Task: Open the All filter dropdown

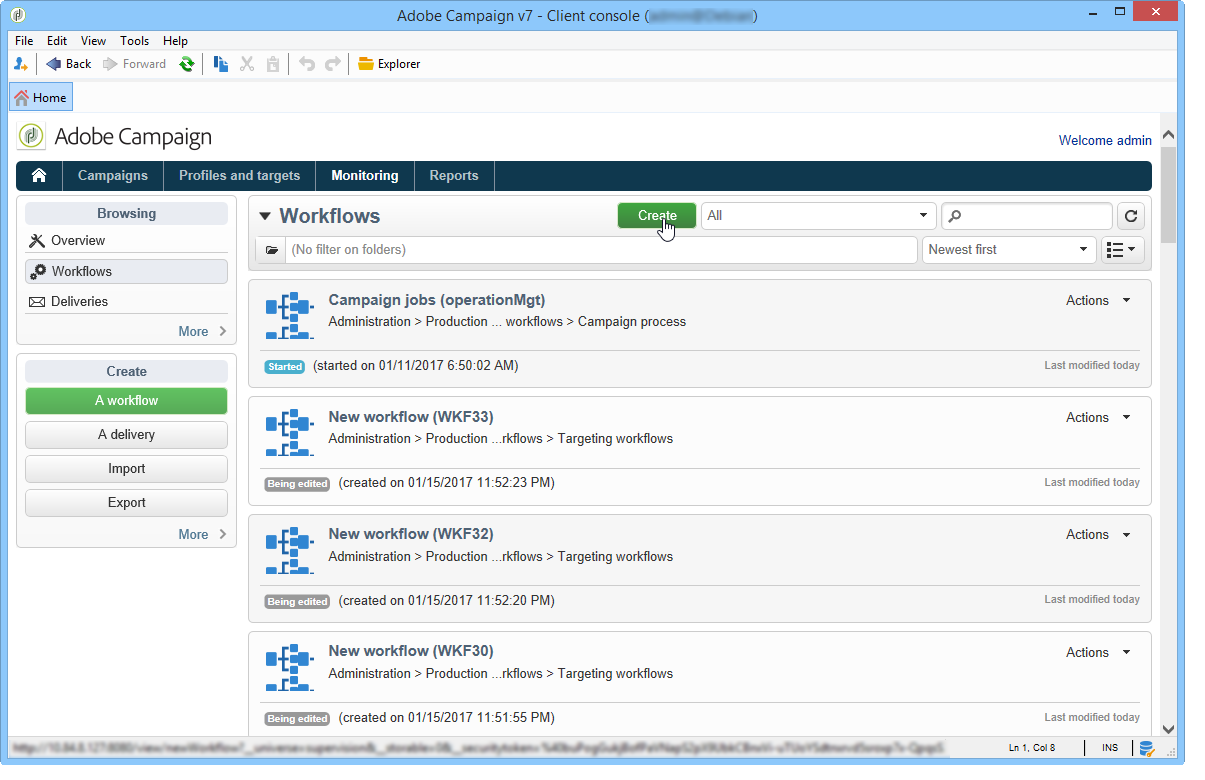Action: click(818, 216)
